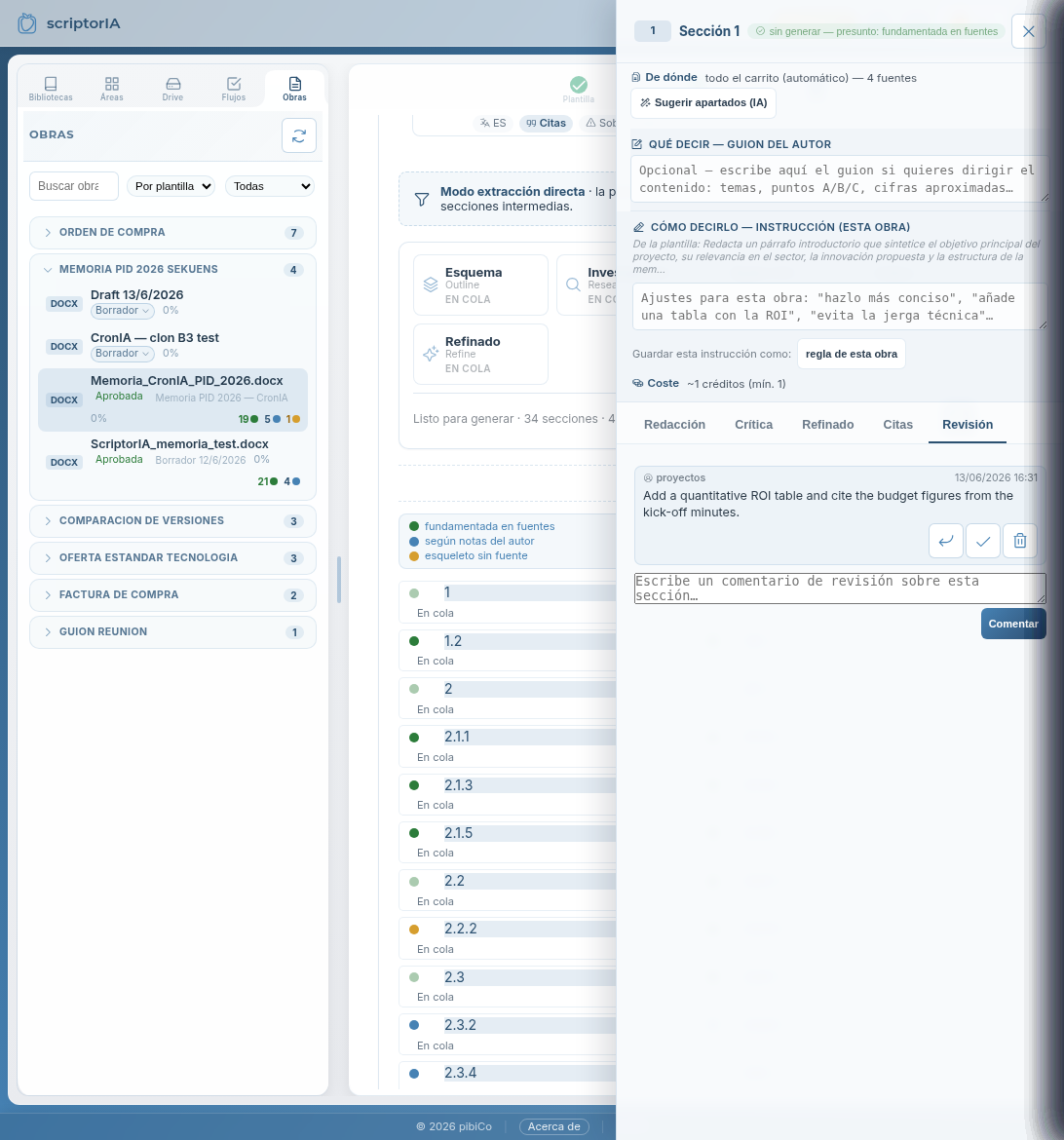Click the Comentar button
Screen dimensions: 1064x1140
[x=1013, y=624]
